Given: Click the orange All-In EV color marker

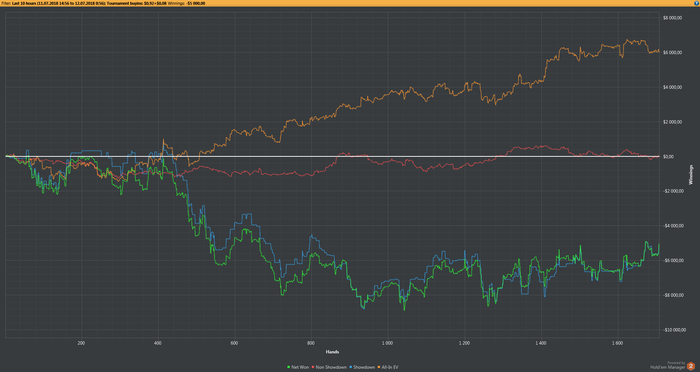Looking at the screenshot, I should click(379, 367).
